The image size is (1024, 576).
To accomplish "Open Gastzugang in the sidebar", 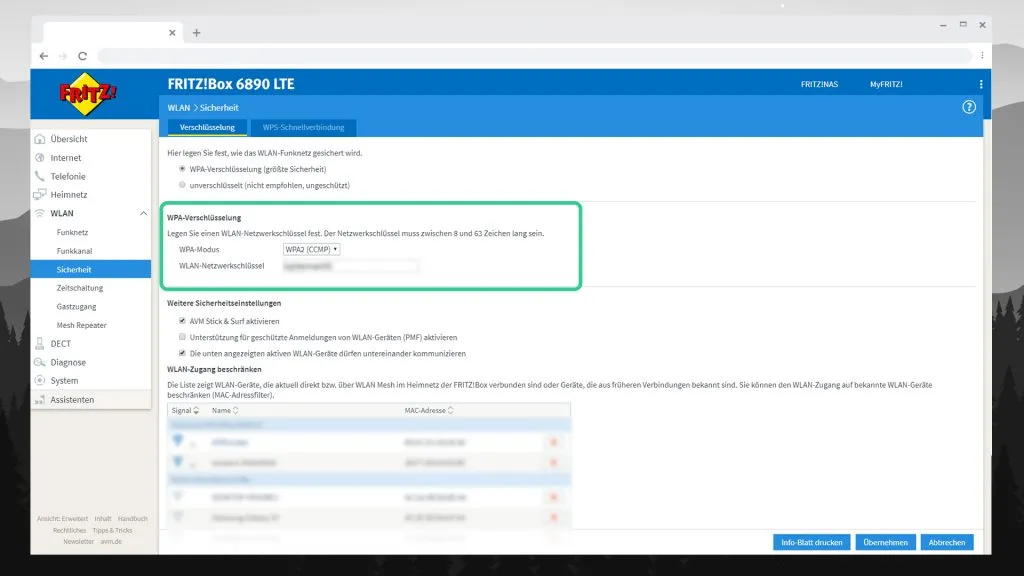I will (x=76, y=306).
